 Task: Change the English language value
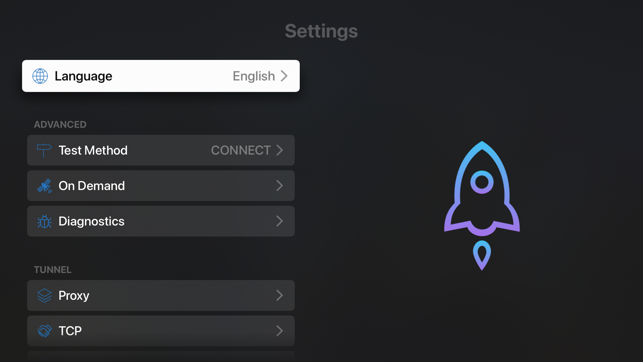[253, 76]
